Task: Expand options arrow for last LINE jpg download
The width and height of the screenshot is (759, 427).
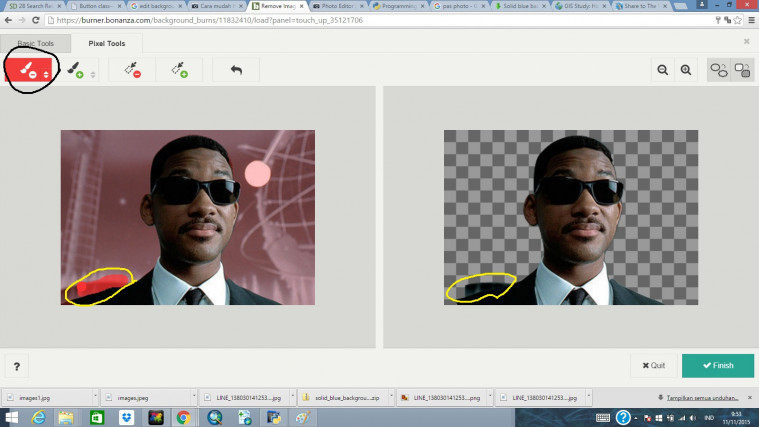Action: click(x=589, y=396)
